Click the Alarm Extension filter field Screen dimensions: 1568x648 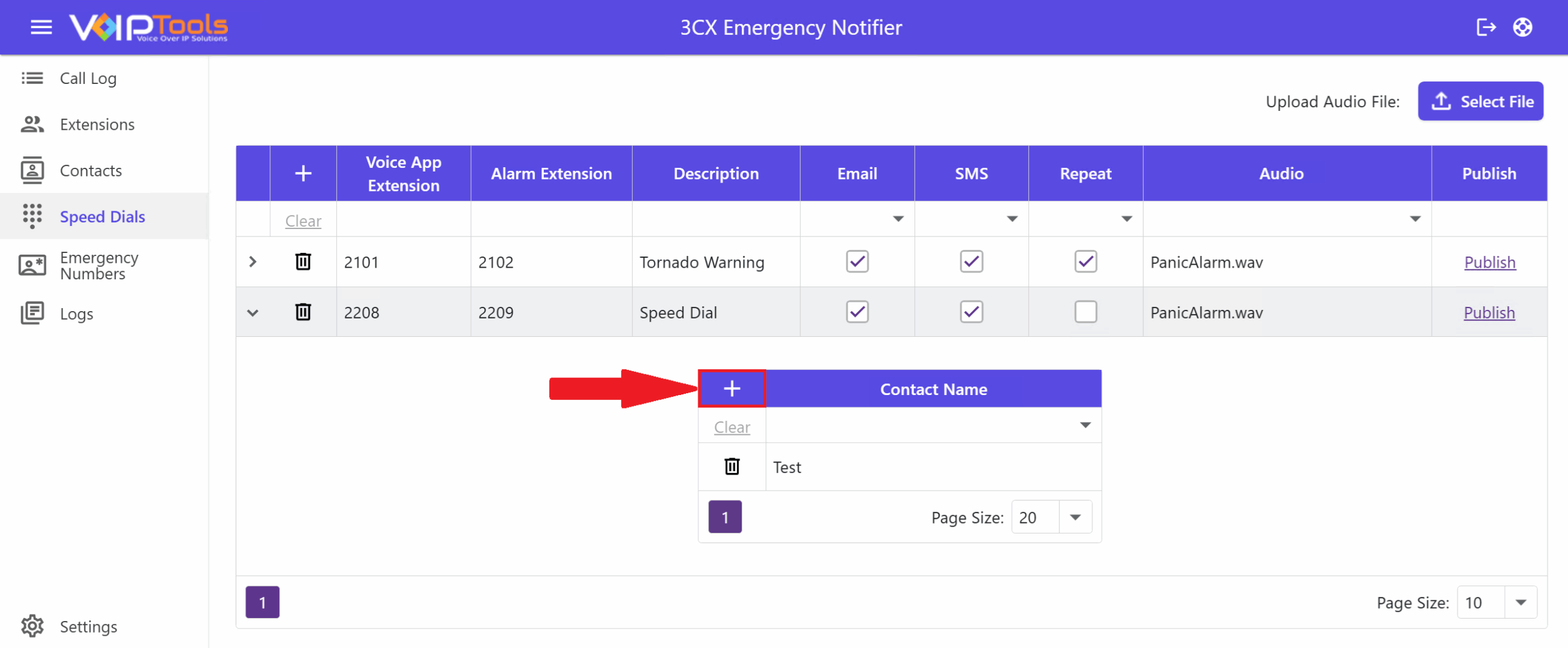pos(551,219)
